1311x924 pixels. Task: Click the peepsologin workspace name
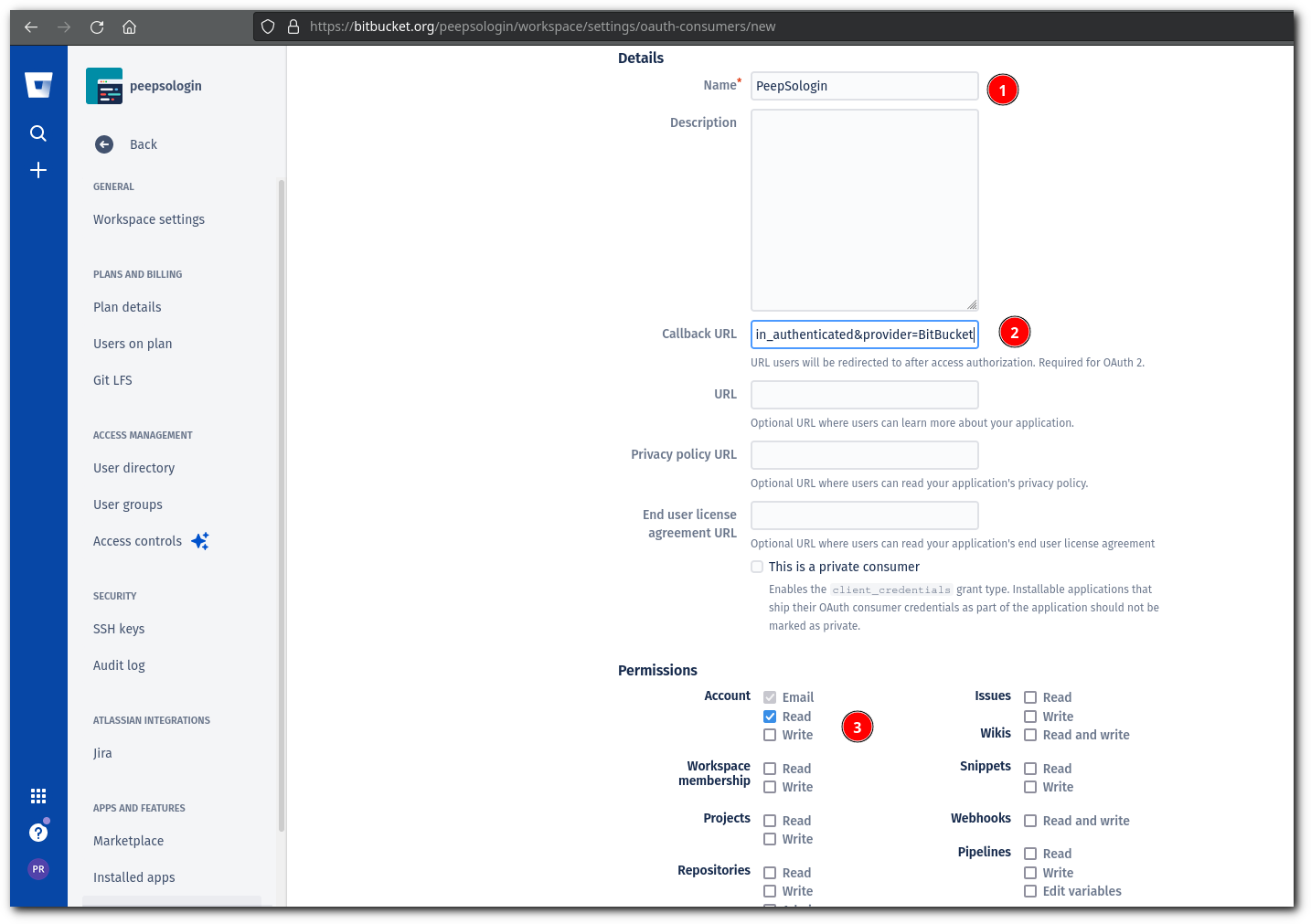(165, 86)
